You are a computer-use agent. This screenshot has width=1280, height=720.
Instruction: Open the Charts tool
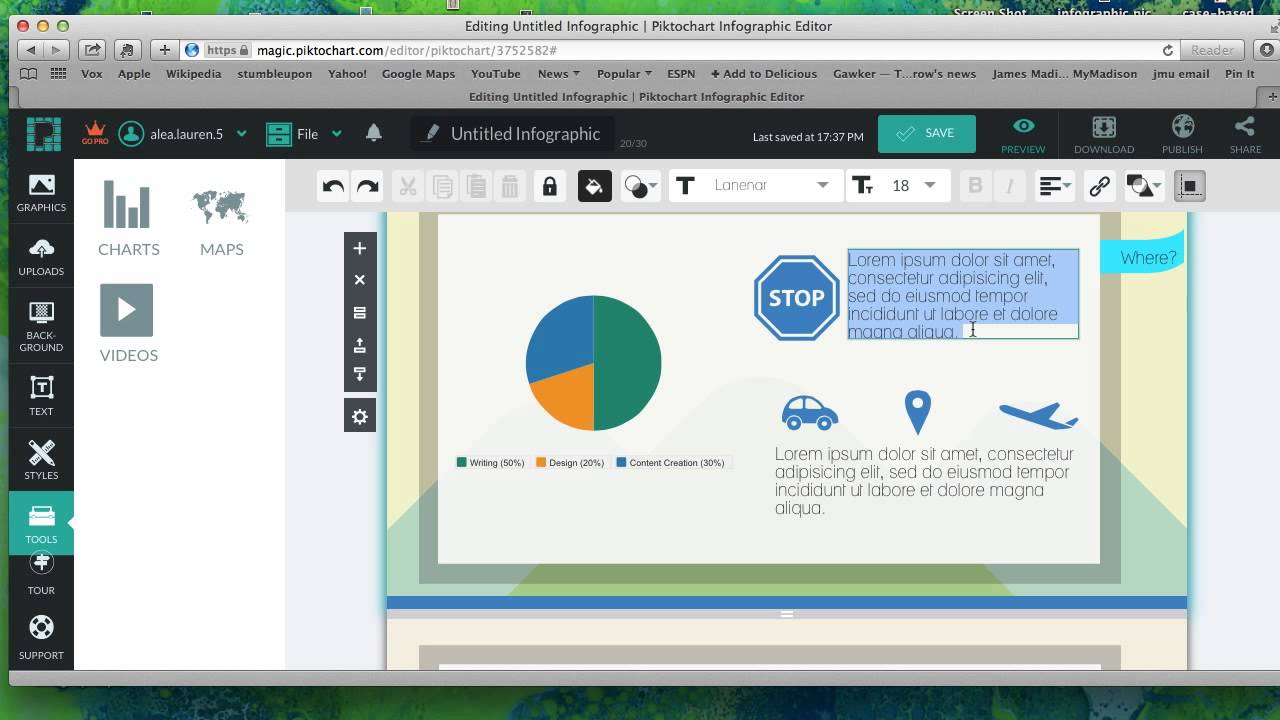point(128,219)
